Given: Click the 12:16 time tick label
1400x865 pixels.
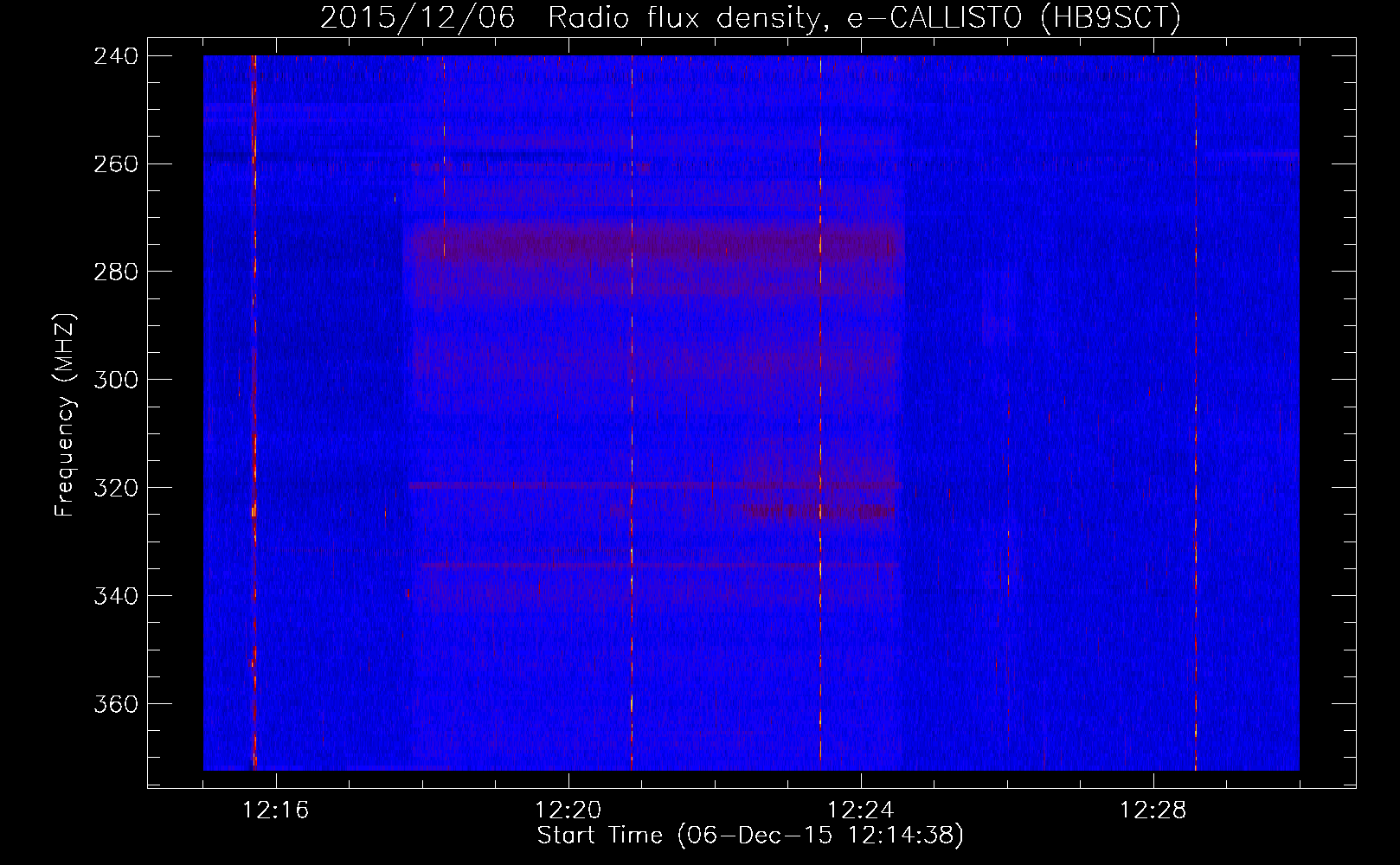Looking at the screenshot, I should (x=276, y=811).
